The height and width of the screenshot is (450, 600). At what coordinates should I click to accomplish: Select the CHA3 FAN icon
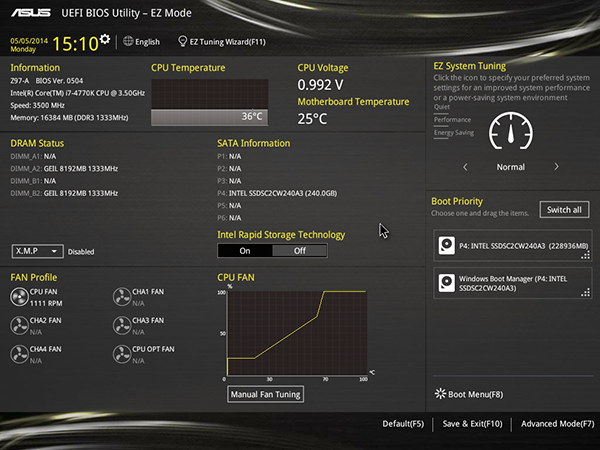(x=122, y=326)
